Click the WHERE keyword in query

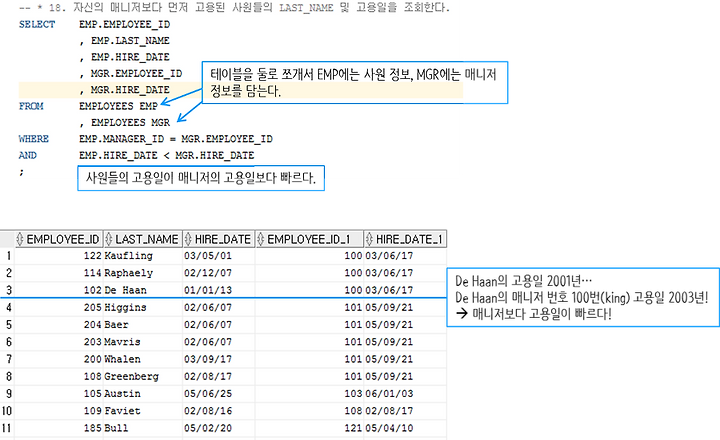tap(34, 139)
